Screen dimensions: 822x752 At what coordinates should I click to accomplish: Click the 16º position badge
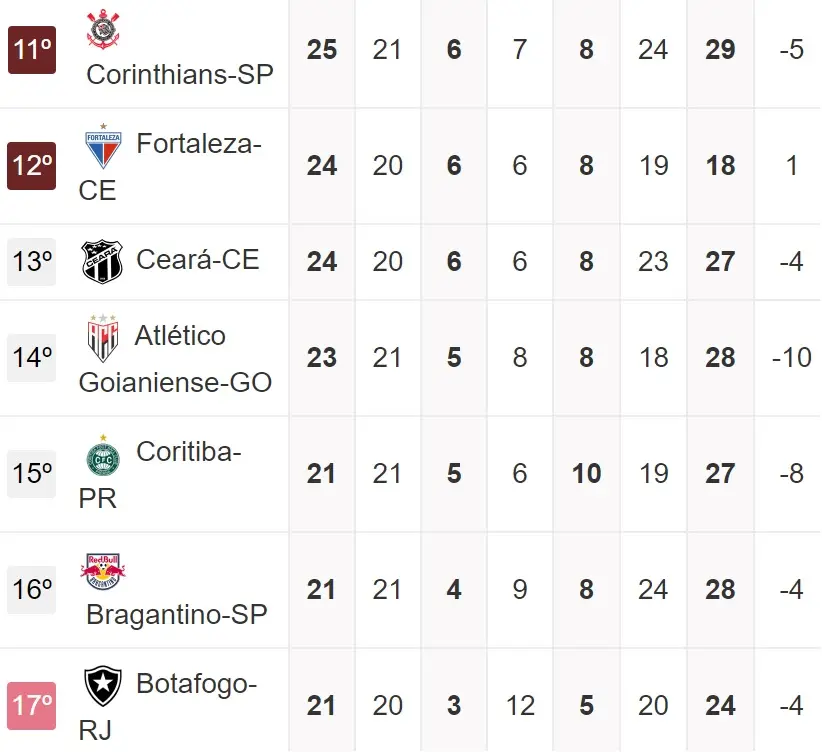click(32, 590)
